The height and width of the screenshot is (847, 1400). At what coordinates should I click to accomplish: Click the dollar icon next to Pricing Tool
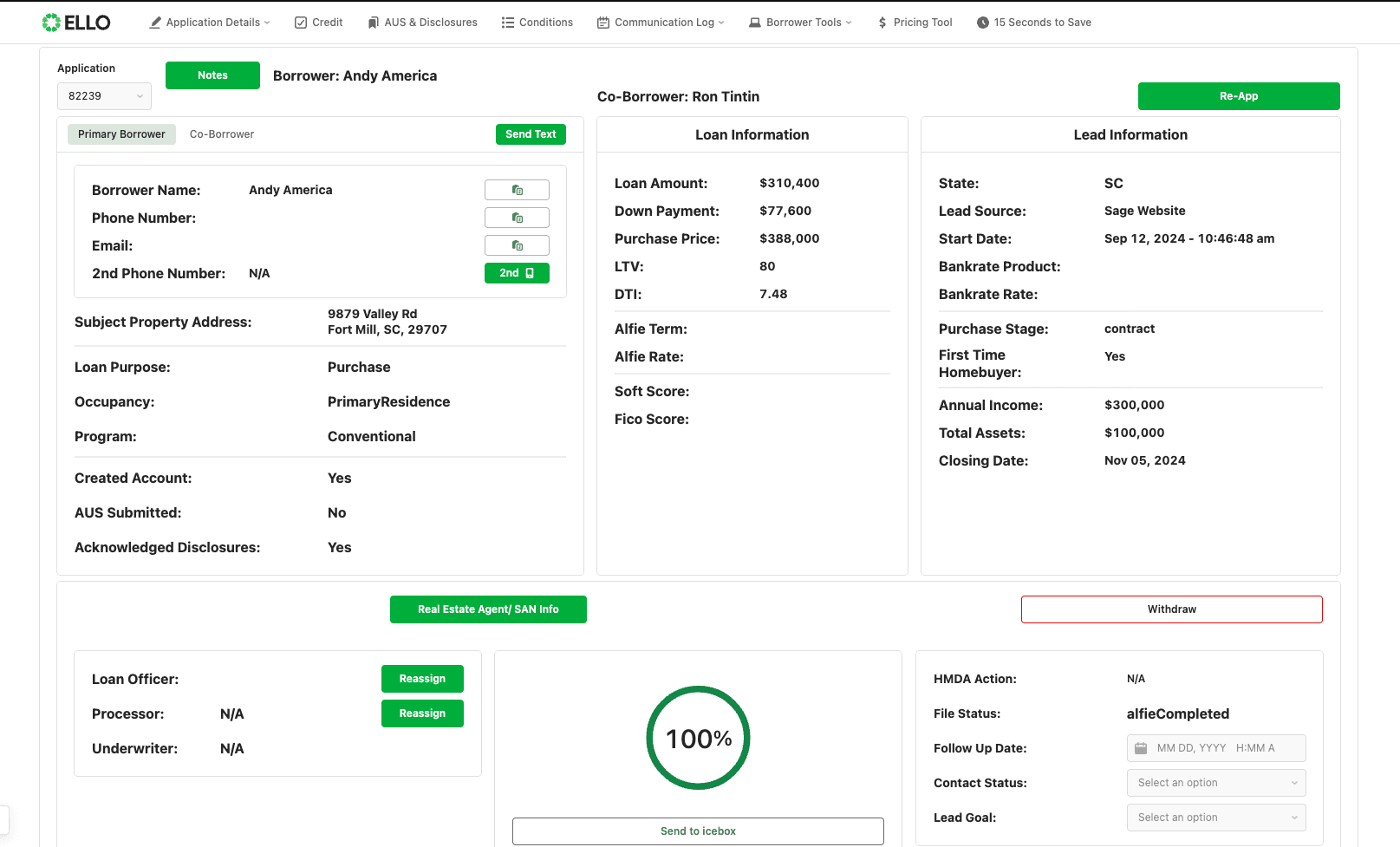point(881,22)
